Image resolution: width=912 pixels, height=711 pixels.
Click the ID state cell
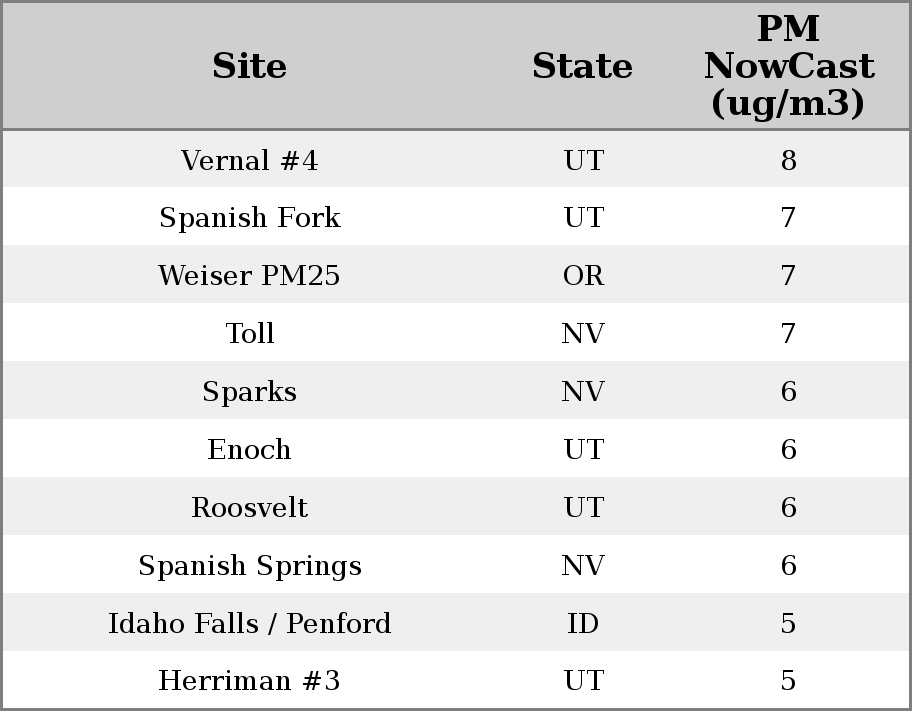583,624
